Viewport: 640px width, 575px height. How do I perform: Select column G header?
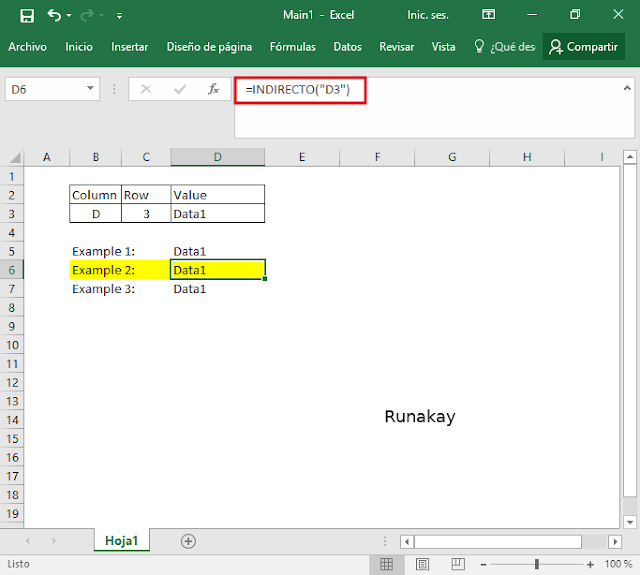452,157
